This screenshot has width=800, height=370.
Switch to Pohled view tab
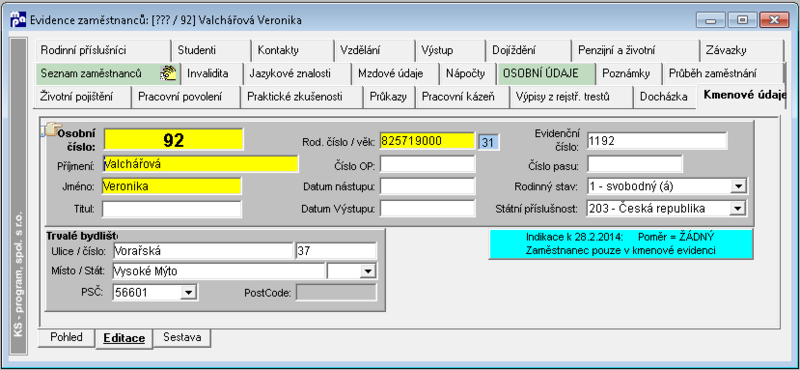66,337
